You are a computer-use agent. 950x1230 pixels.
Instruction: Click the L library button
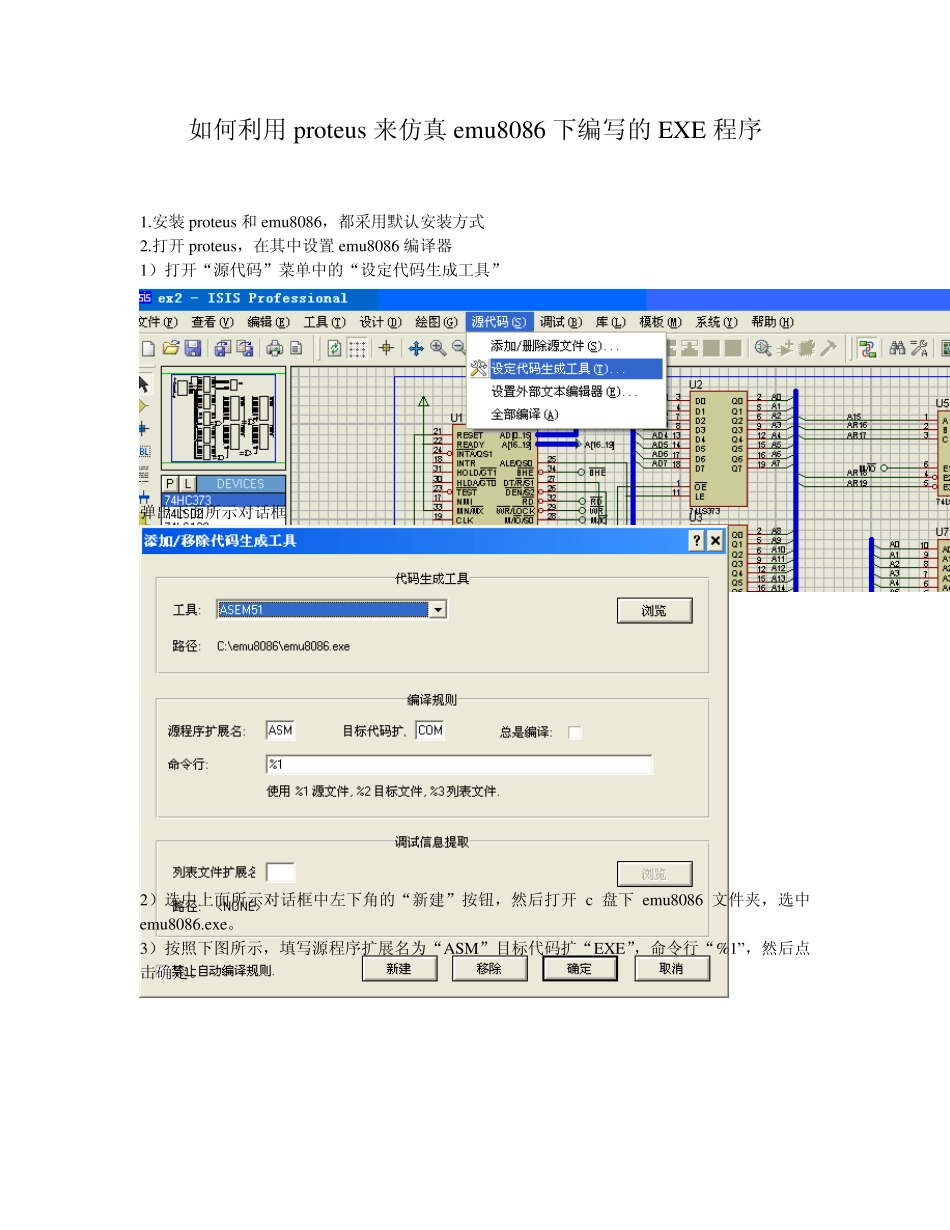pos(187,484)
